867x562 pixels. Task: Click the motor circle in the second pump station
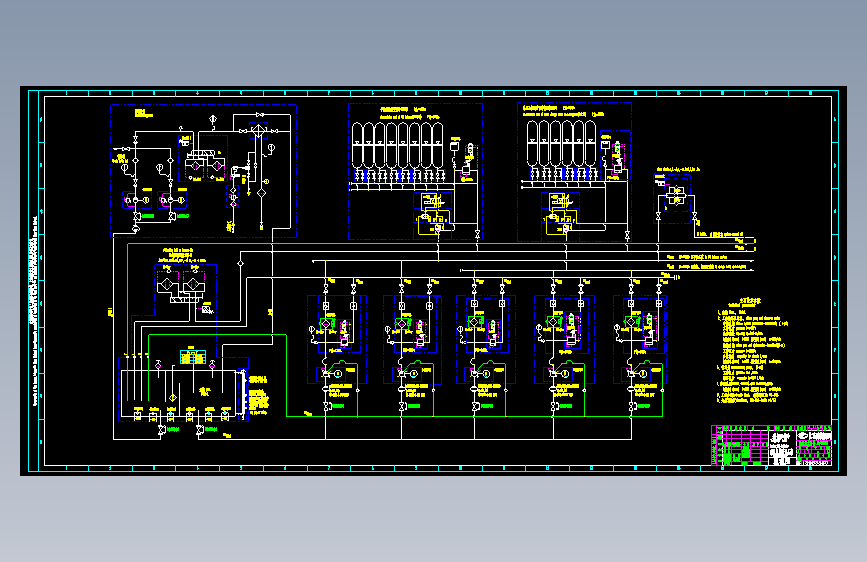tap(414, 374)
